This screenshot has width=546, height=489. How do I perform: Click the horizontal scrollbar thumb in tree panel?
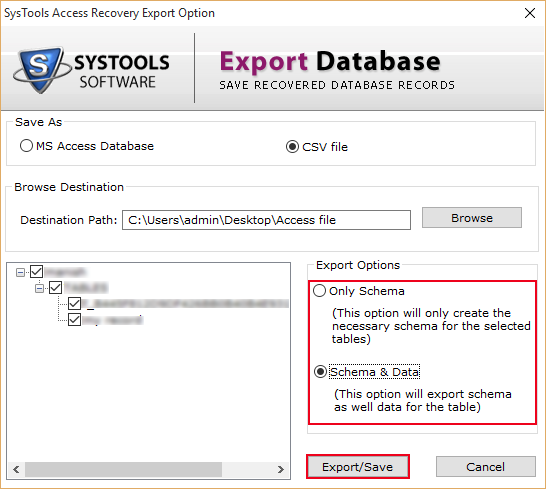tap(123, 469)
